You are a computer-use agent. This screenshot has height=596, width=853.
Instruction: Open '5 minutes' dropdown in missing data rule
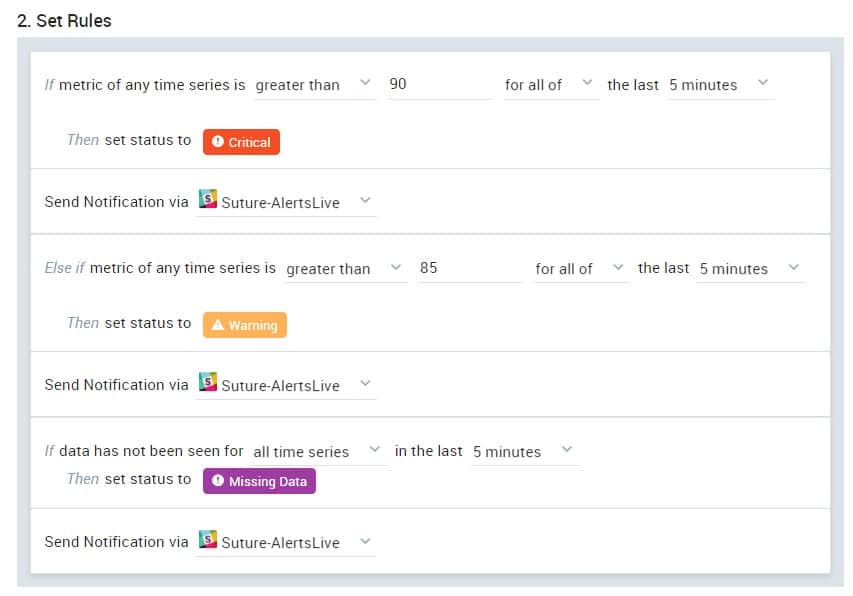524,452
